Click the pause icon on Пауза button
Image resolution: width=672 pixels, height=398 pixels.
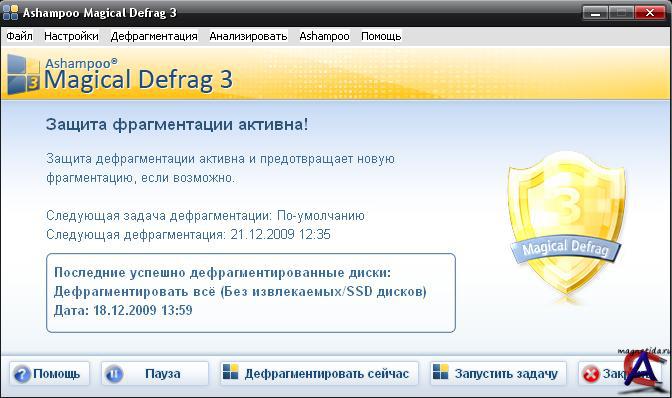pyautogui.click(x=114, y=374)
